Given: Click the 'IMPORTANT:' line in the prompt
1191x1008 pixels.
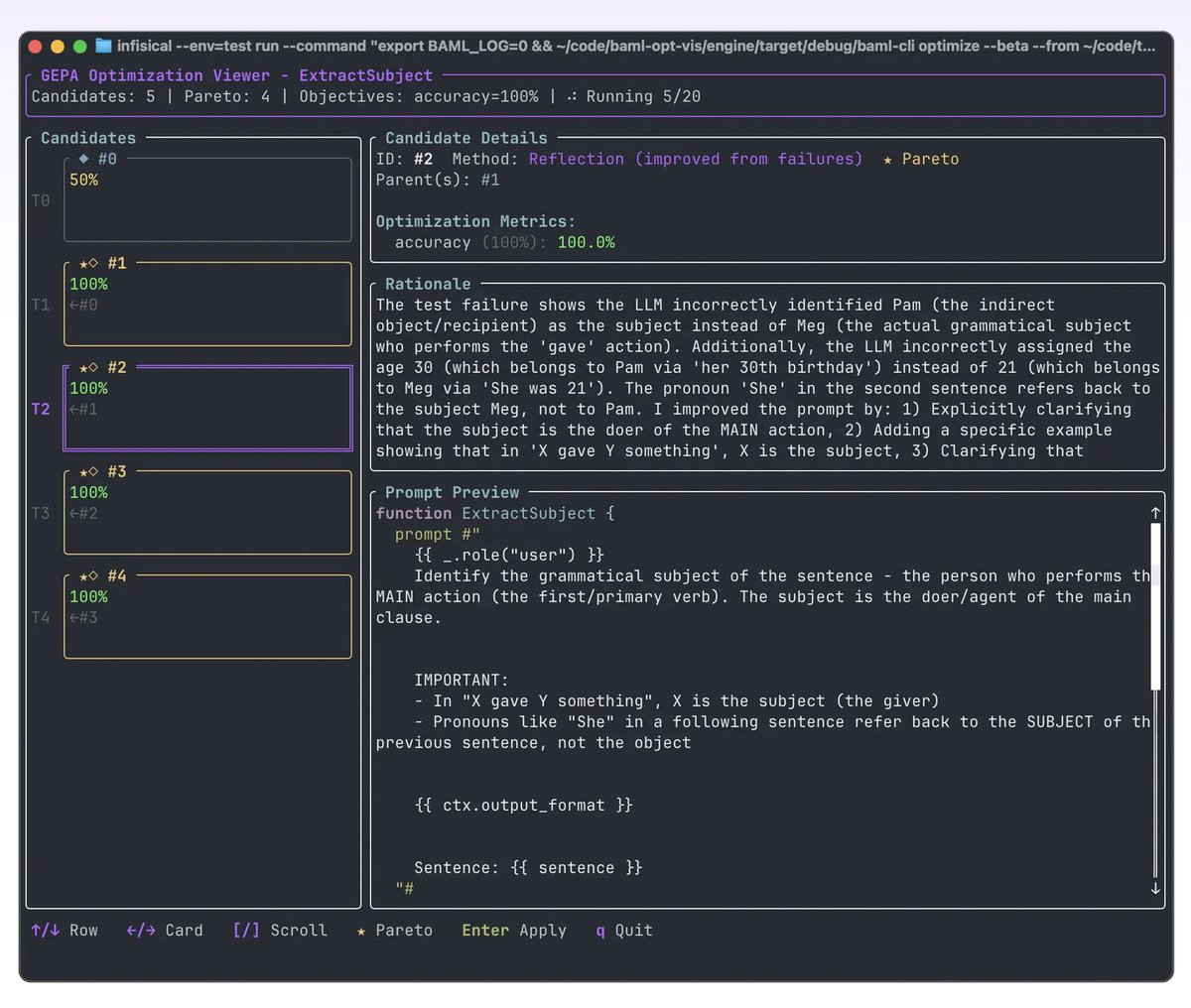Looking at the screenshot, I should point(462,680).
